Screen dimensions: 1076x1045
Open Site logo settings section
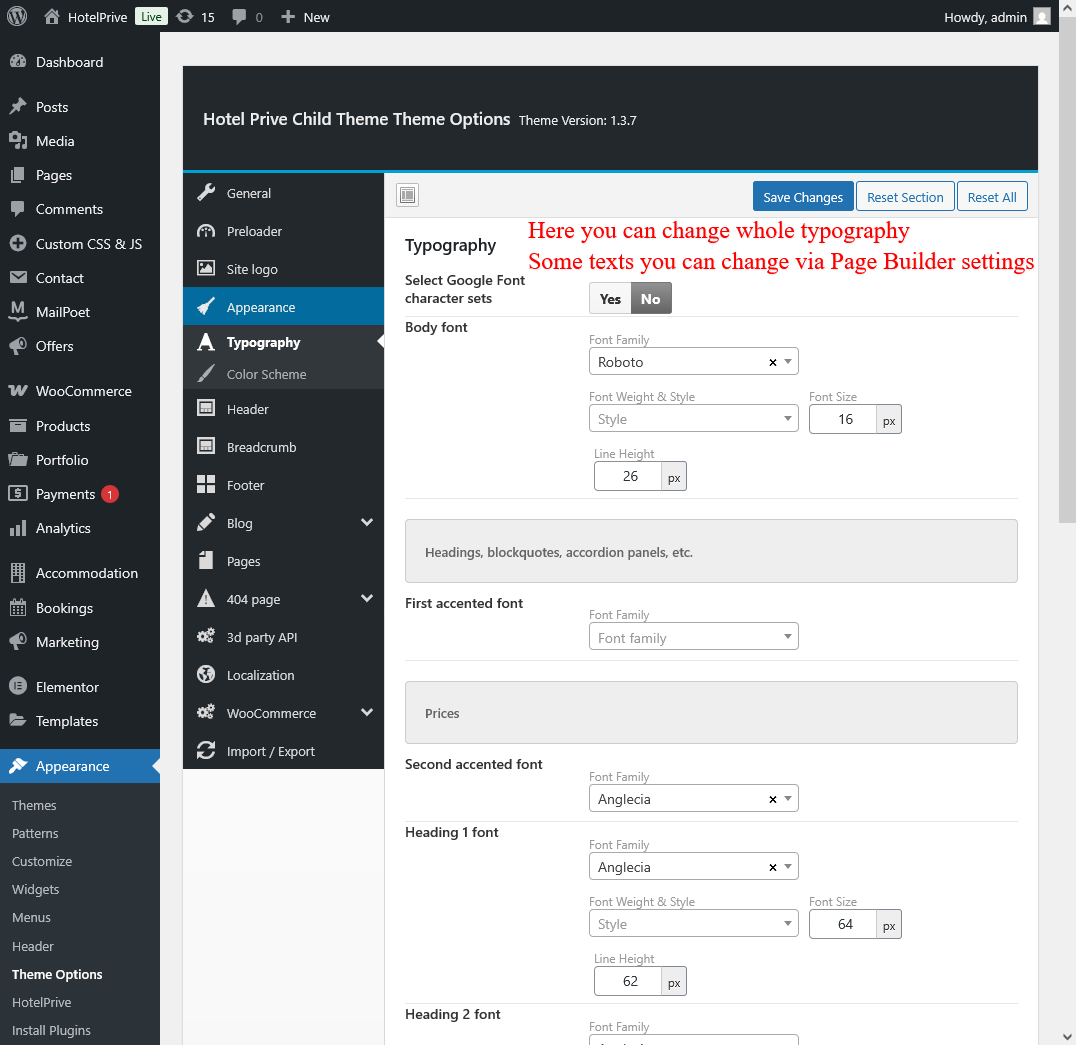(252, 269)
